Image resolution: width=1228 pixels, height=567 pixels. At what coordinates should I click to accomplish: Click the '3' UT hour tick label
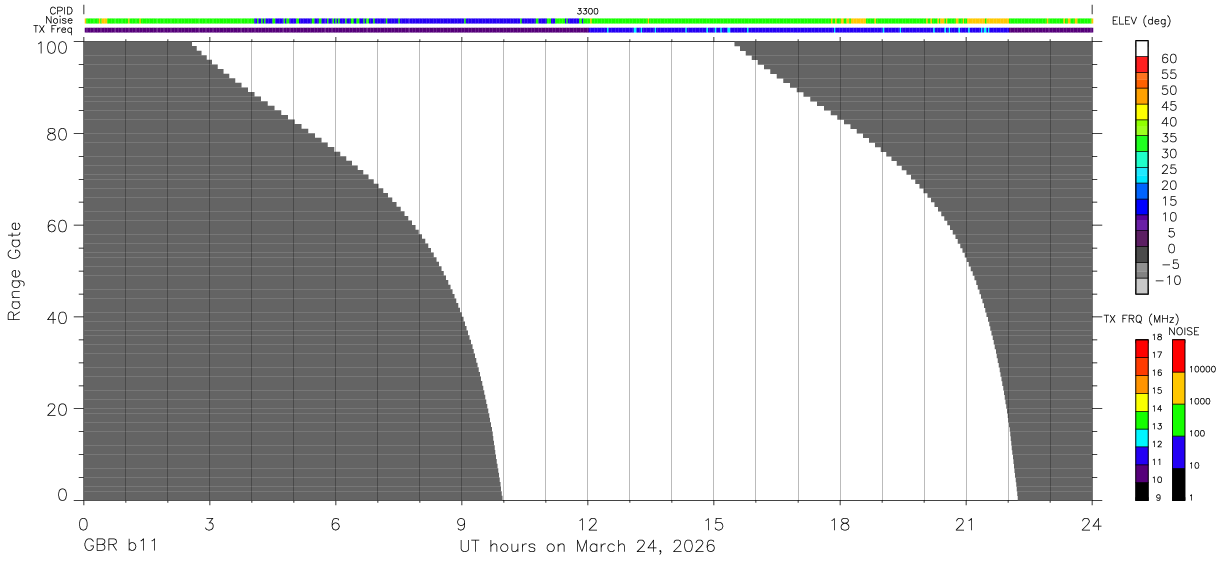209,523
